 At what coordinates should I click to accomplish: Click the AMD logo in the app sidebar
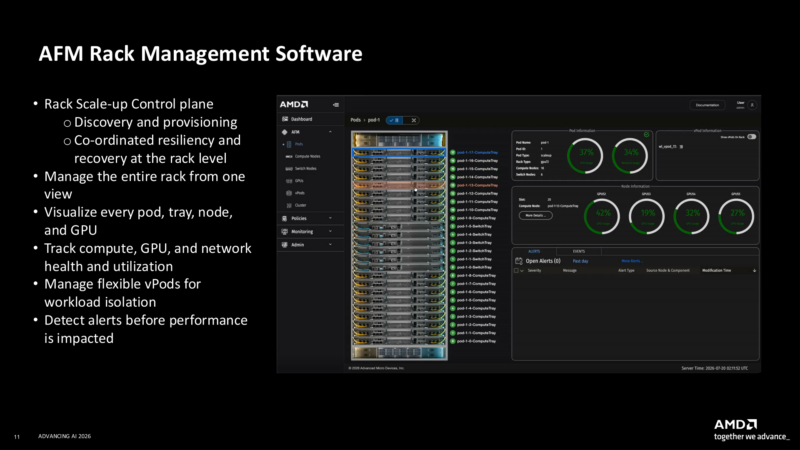tap(294, 104)
